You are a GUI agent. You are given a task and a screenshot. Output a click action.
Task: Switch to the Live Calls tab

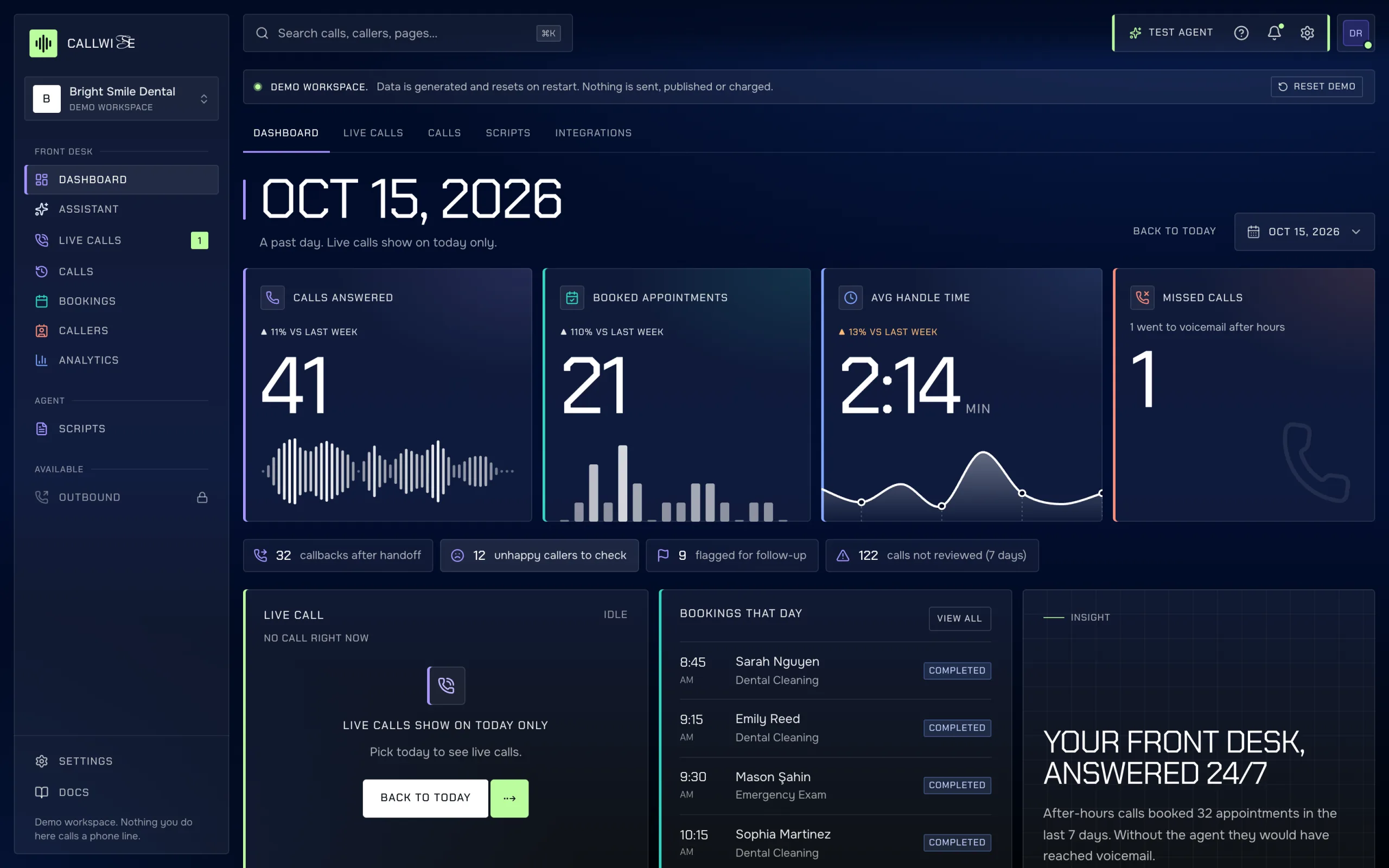[373, 132]
